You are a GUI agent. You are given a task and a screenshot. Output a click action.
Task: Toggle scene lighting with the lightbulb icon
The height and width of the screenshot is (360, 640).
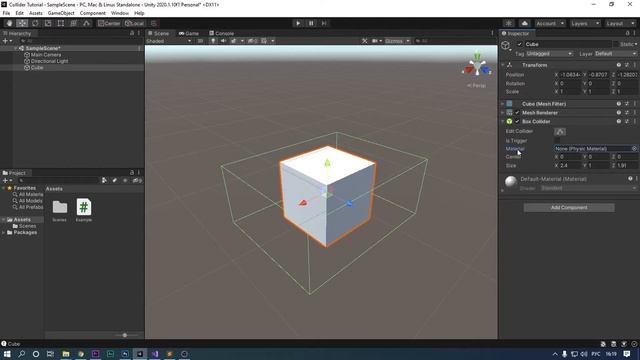(213, 41)
